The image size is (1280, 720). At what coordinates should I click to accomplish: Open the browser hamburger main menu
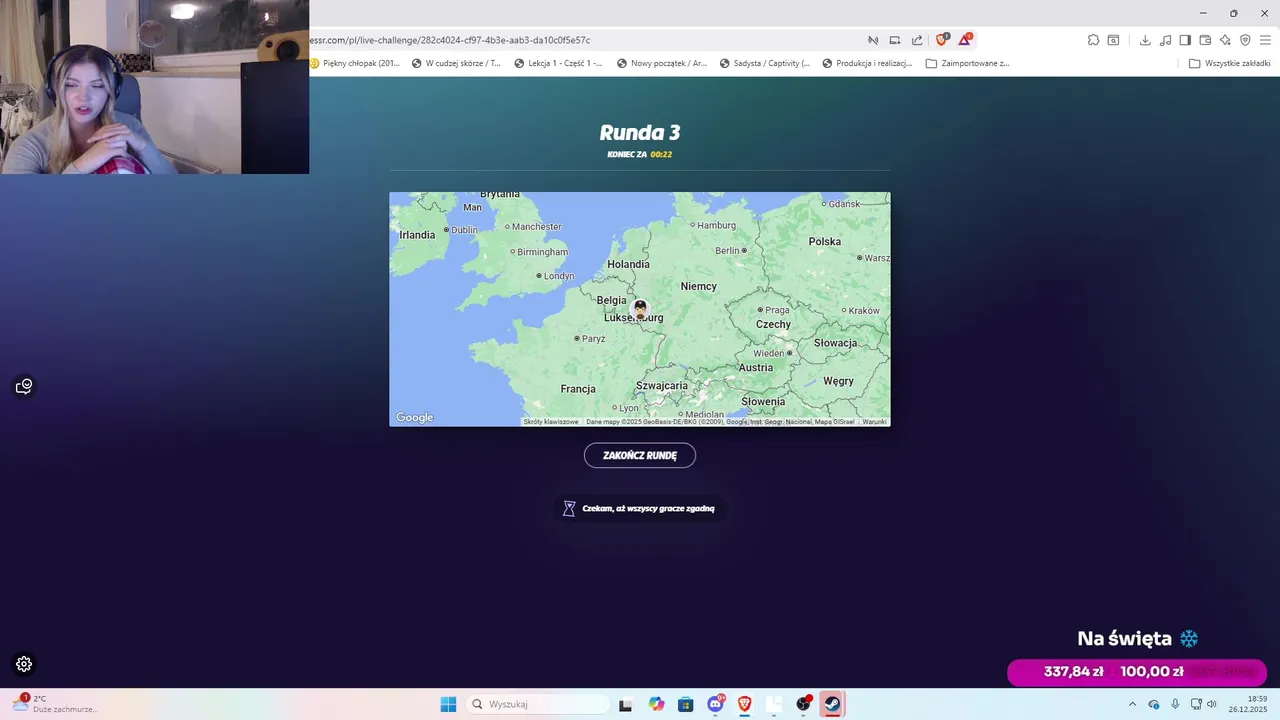[x=1265, y=40]
